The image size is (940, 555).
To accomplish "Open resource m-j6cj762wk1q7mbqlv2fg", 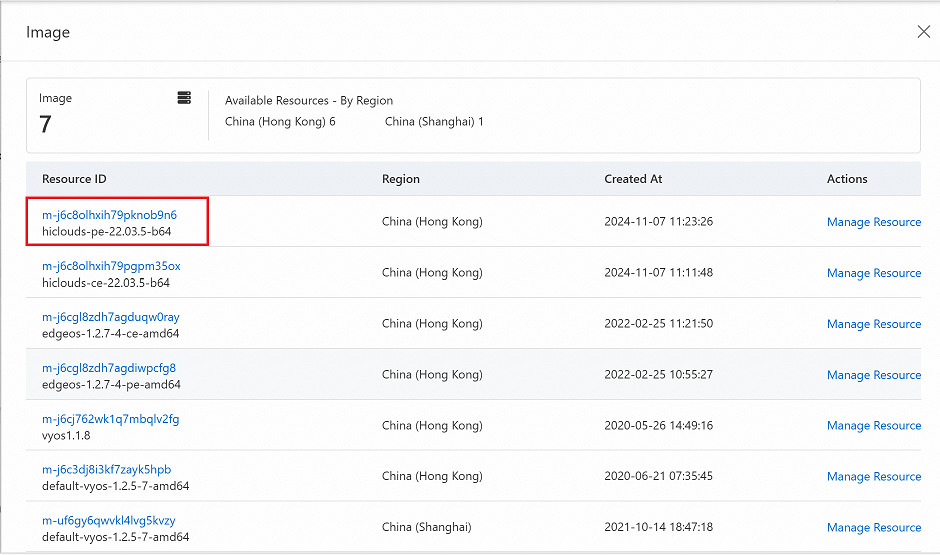I will point(110,418).
